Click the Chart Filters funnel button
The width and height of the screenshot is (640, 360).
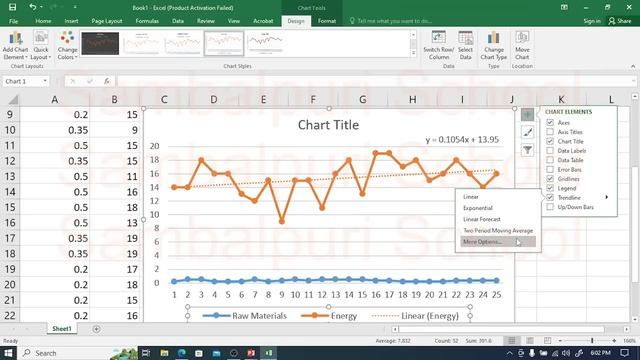point(527,150)
